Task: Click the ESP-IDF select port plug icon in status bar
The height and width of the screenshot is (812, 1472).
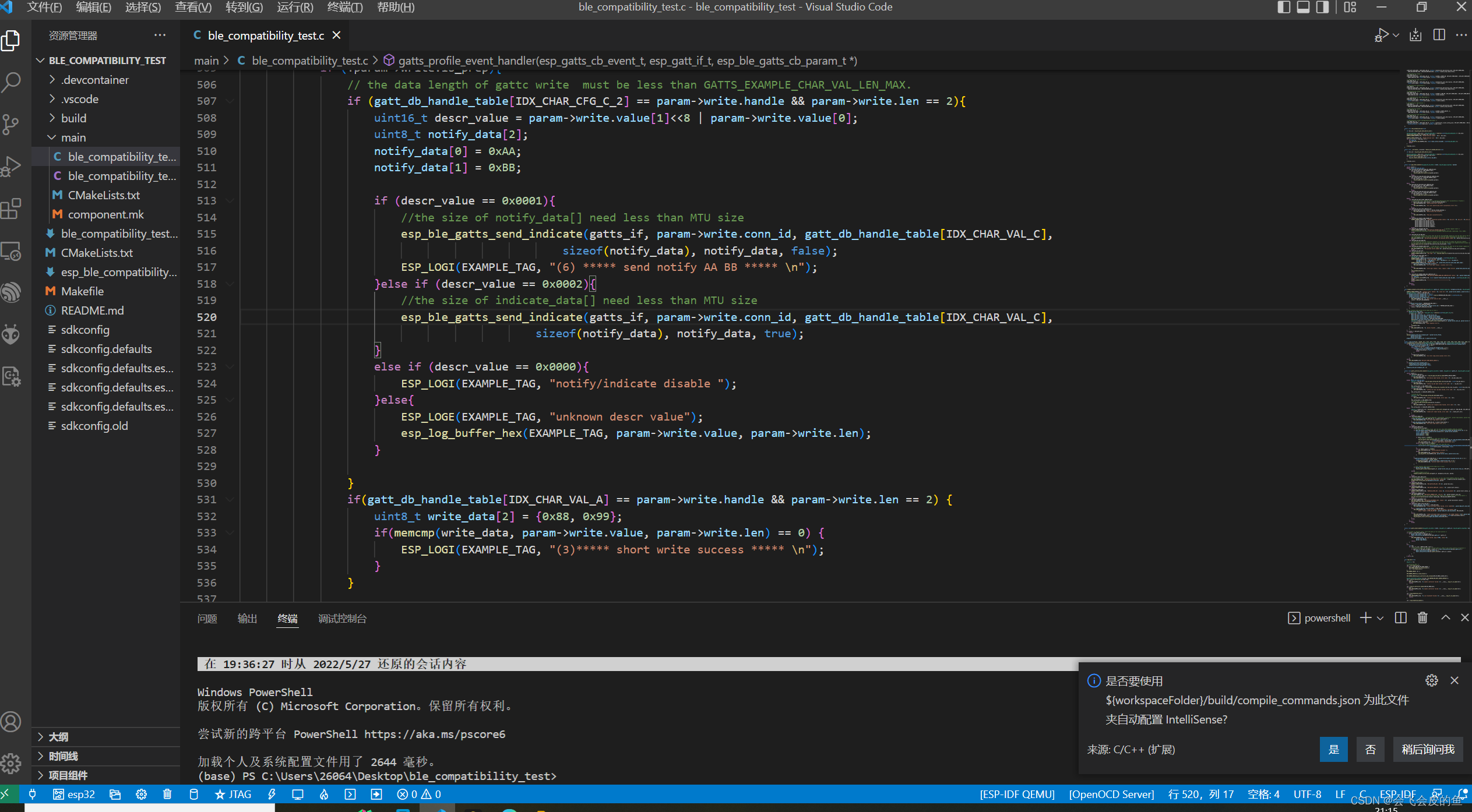Action: point(33,794)
